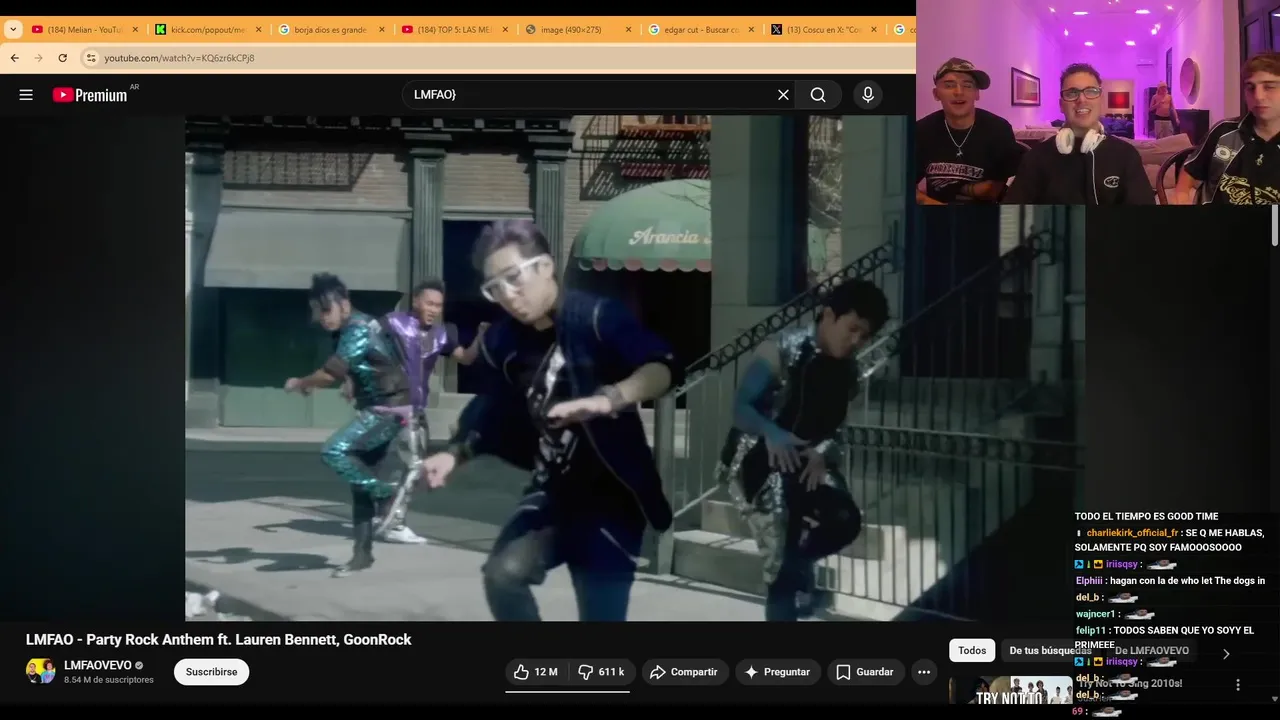Go forward with browser forward arrow

click(x=39, y=58)
